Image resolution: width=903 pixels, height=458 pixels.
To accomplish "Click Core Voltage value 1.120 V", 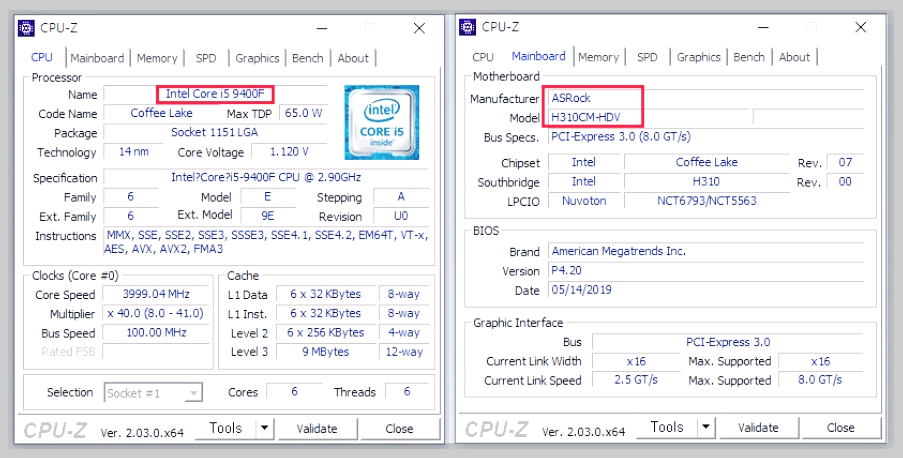I will click(x=289, y=152).
